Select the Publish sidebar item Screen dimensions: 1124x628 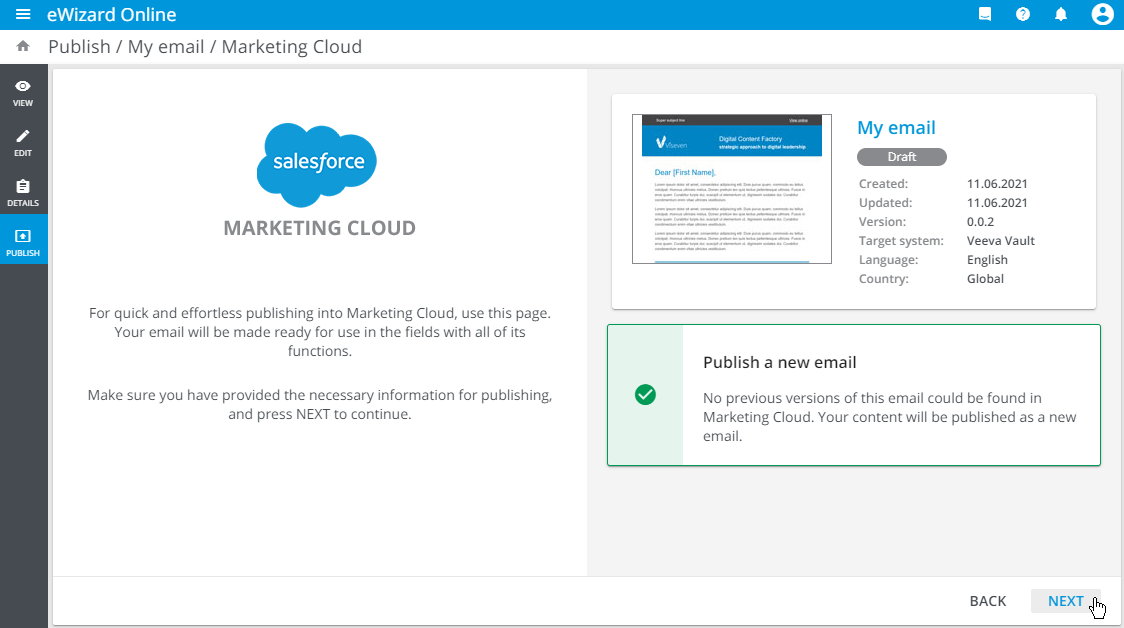coord(23,243)
